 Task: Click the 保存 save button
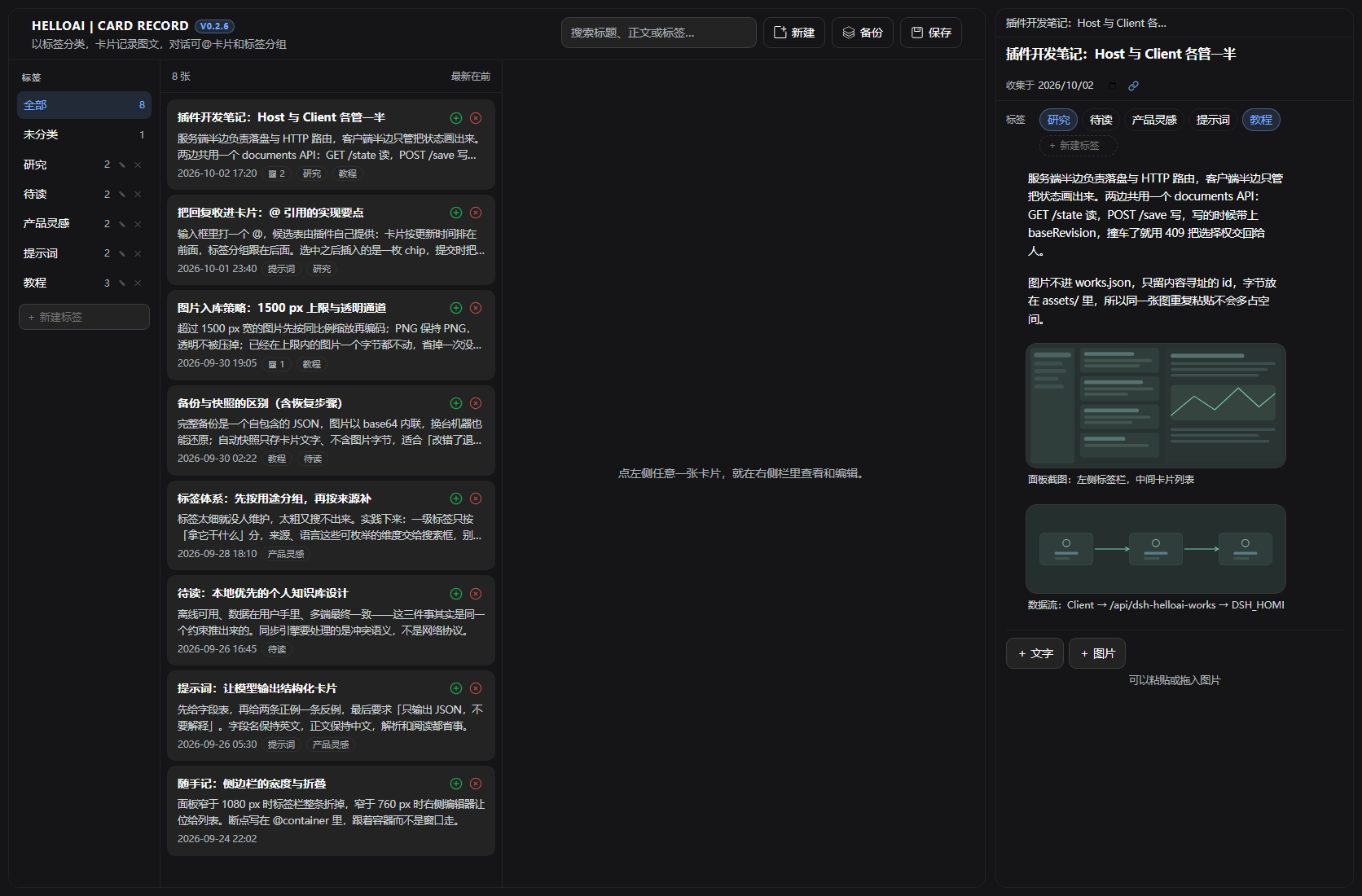(x=931, y=33)
